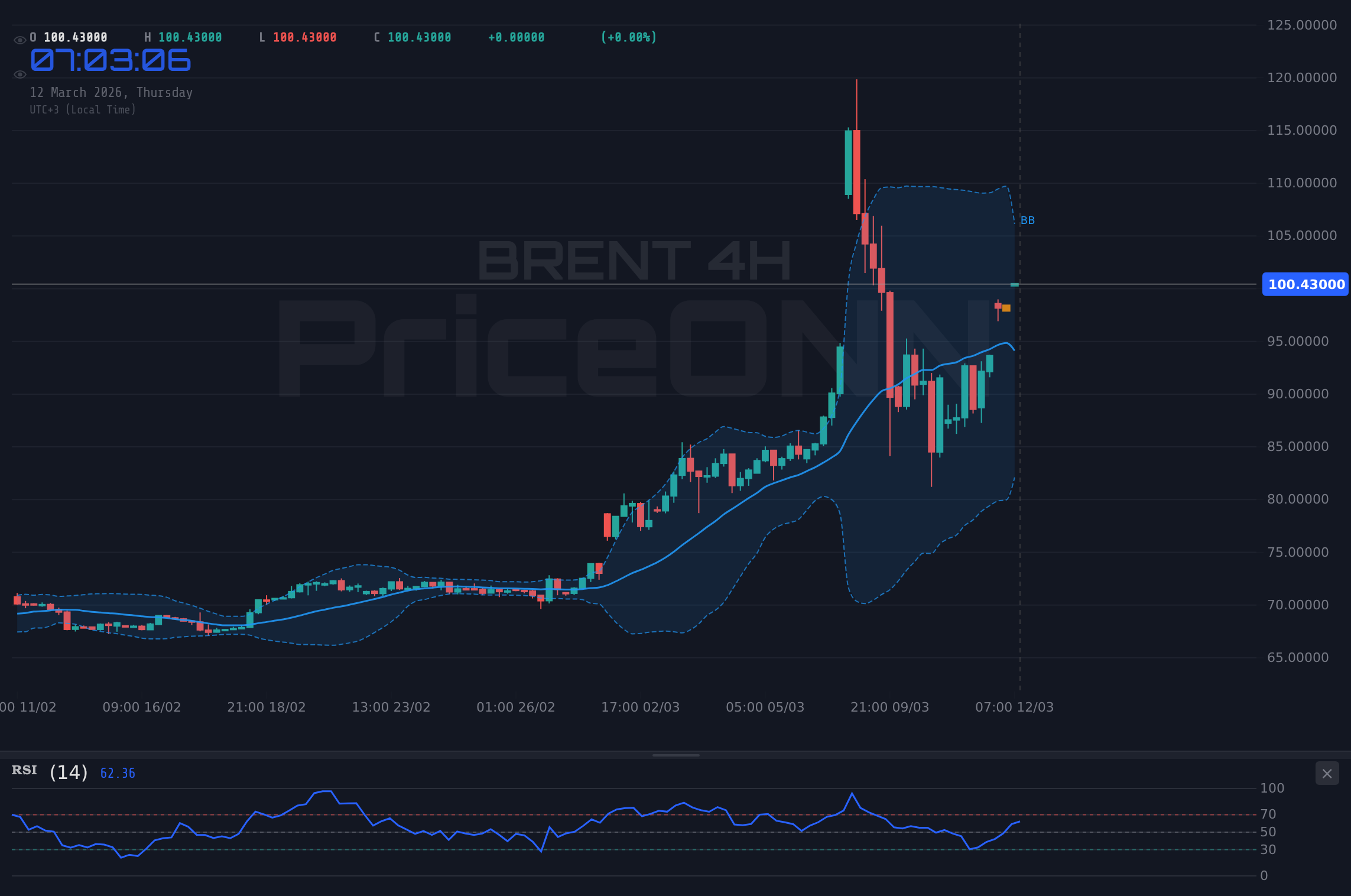1351x896 pixels.
Task: Click the RSI 100 scale label
Action: click(x=1272, y=788)
